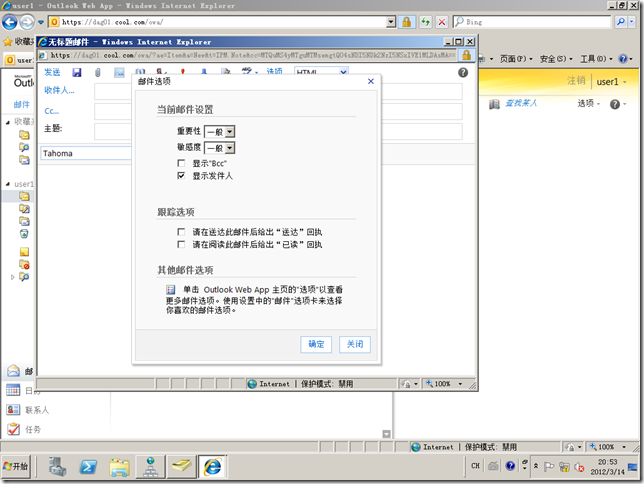Open the 敏感度 sensitivity dropdown
The height and width of the screenshot is (484, 644).
pyautogui.click(x=220, y=147)
